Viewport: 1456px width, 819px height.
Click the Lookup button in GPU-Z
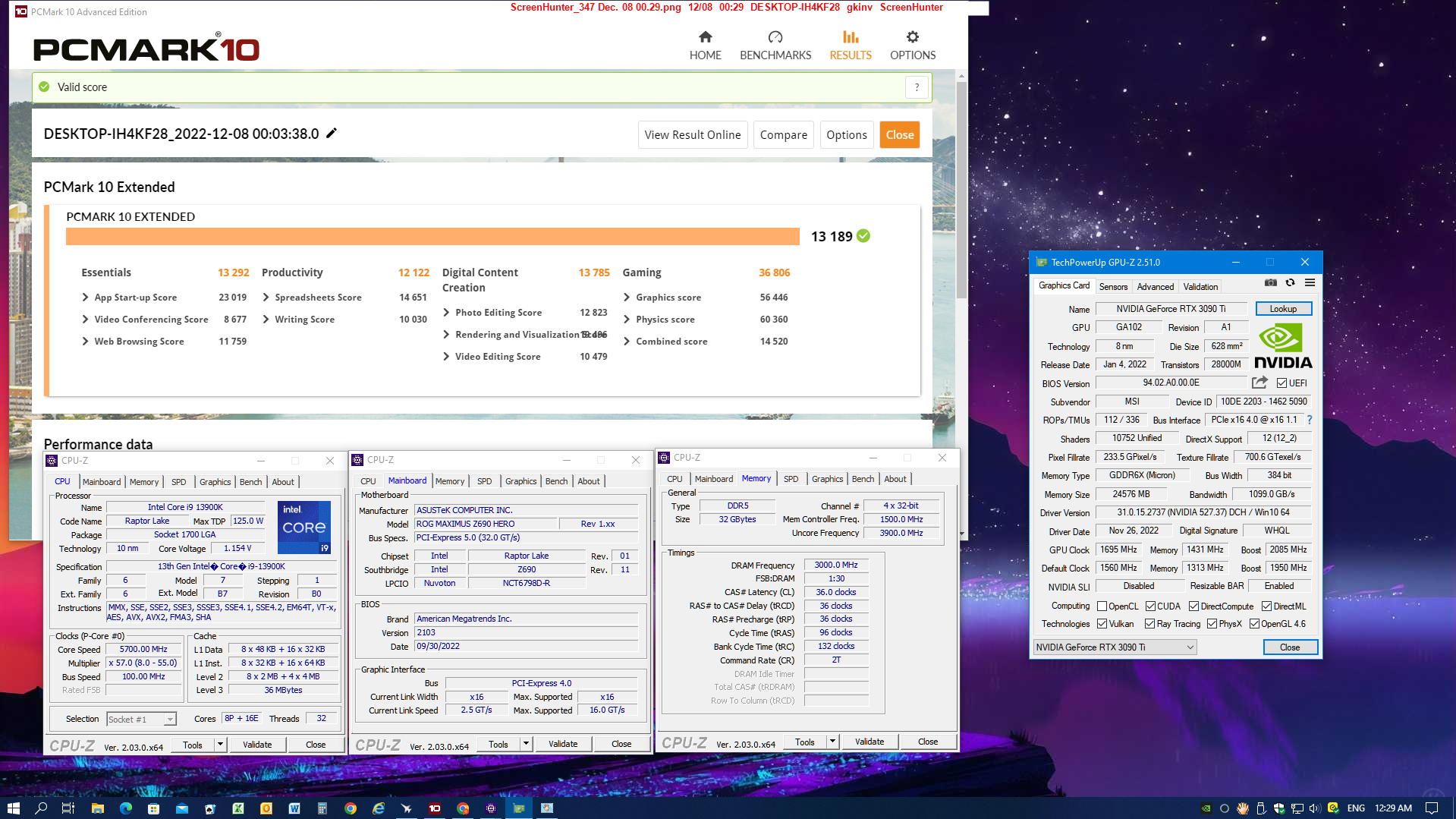click(x=1283, y=309)
